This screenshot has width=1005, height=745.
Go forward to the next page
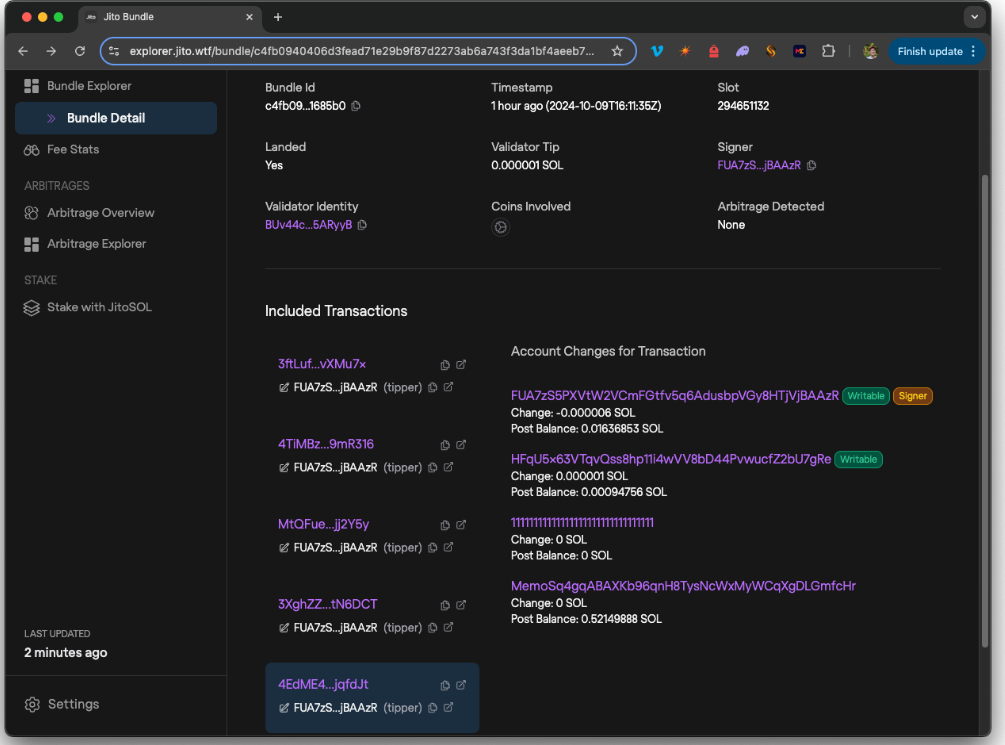pyautogui.click(x=51, y=51)
